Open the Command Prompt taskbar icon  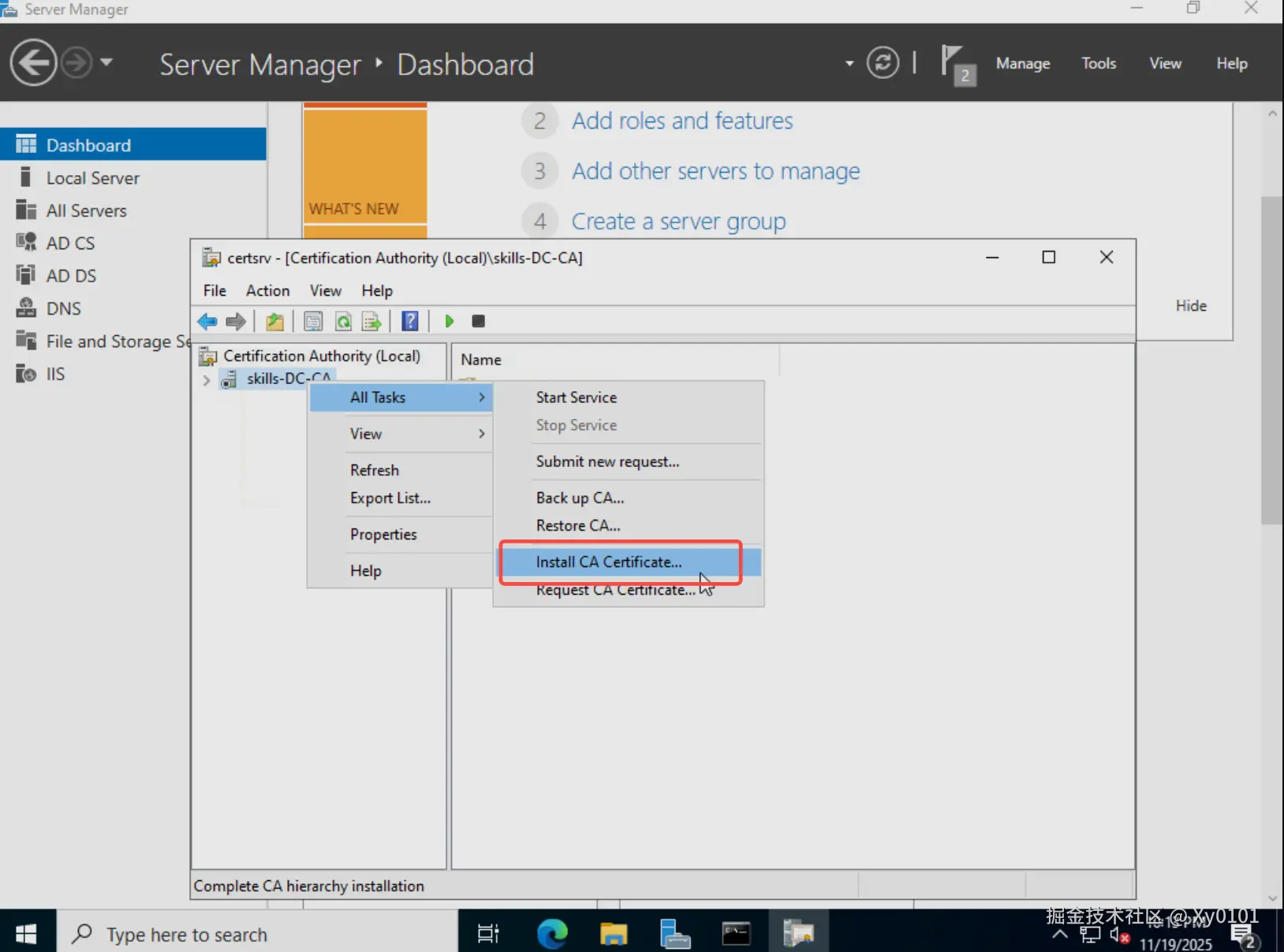click(737, 935)
